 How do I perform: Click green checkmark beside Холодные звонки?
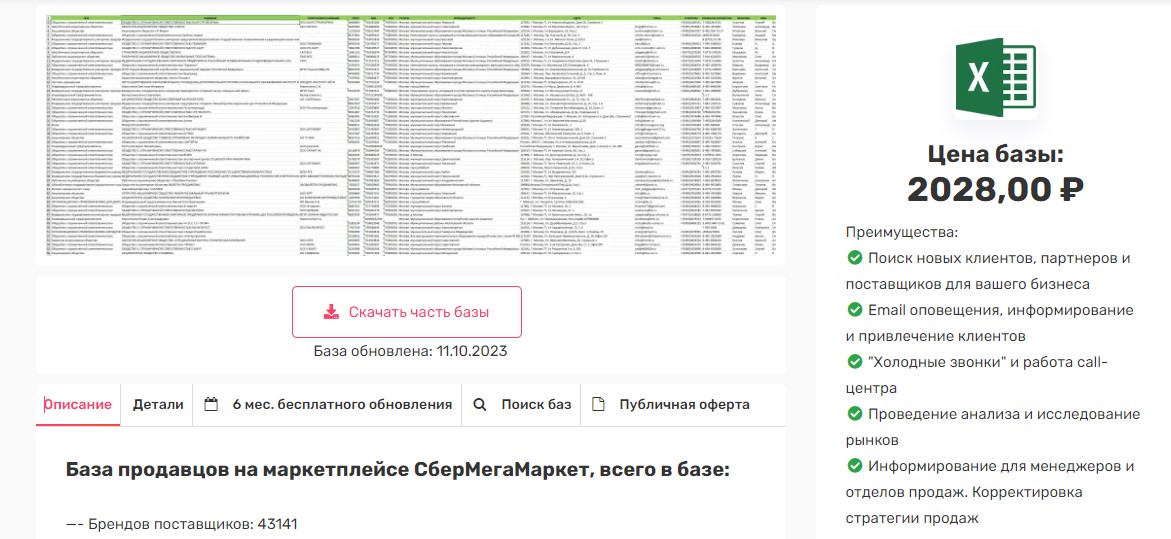point(855,362)
